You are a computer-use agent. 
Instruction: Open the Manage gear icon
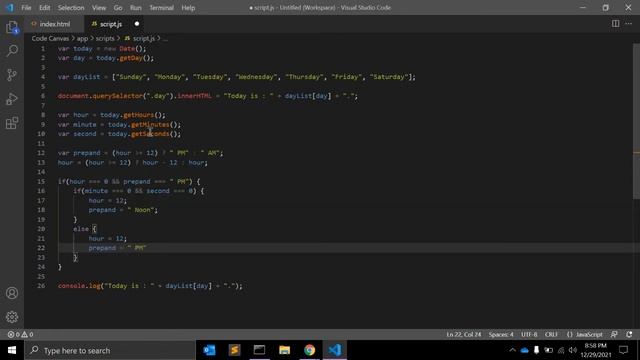point(12,317)
